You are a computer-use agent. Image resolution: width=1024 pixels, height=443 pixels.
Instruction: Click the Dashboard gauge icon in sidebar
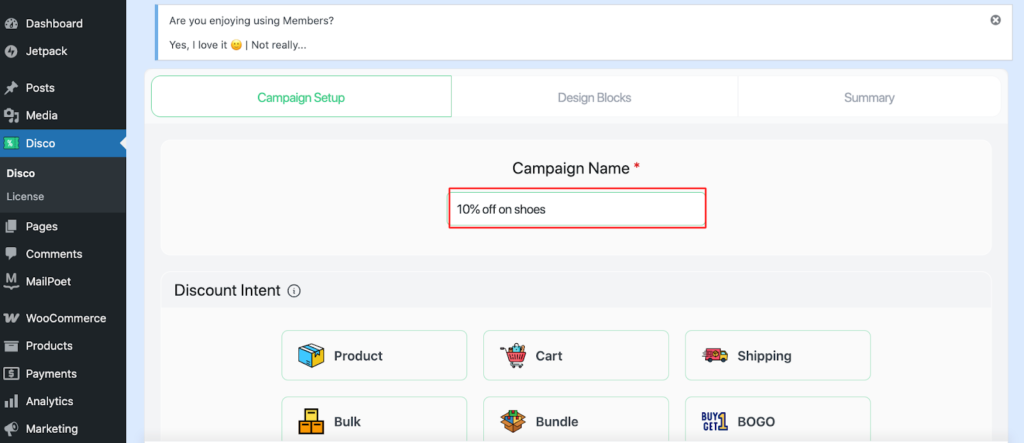pos(11,24)
